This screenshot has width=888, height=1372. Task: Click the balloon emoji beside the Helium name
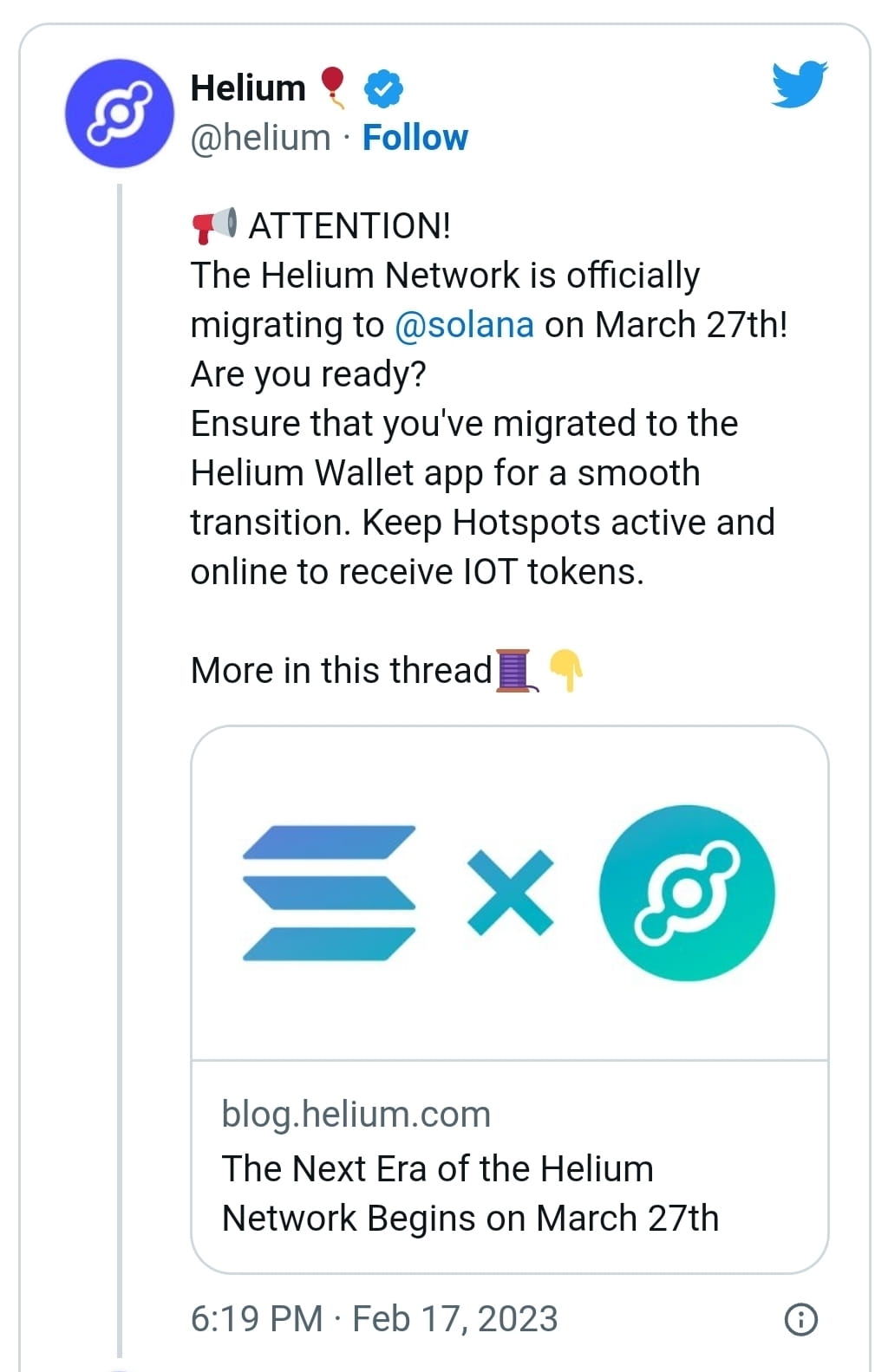pos(332,85)
